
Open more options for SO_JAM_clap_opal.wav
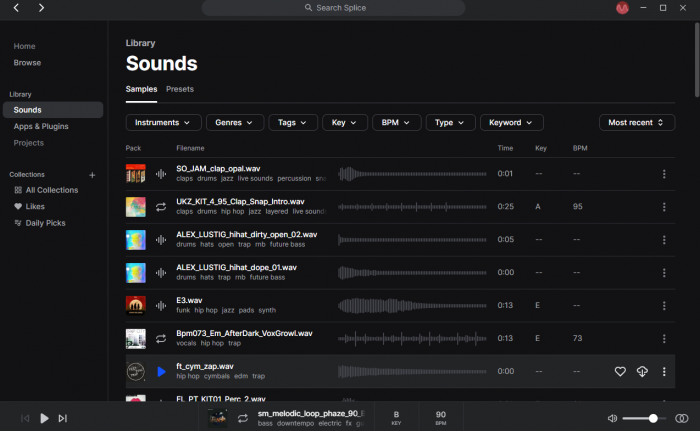(x=664, y=174)
